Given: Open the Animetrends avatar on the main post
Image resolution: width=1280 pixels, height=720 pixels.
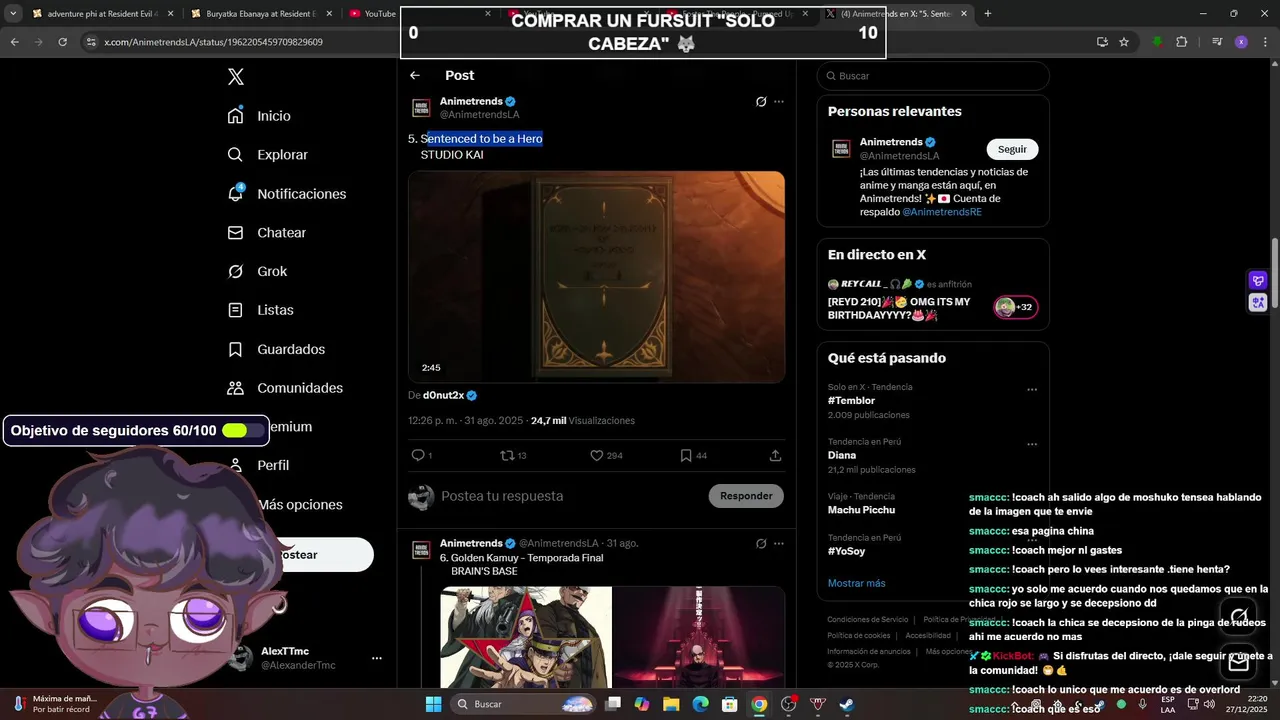Looking at the screenshot, I should pyautogui.click(x=421, y=107).
